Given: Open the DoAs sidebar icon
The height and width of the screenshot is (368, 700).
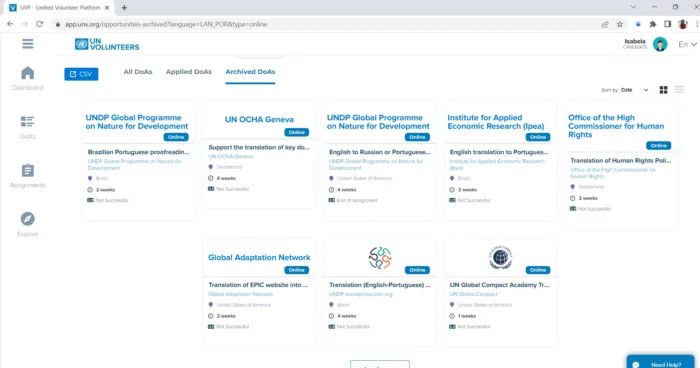Looking at the screenshot, I should pyautogui.click(x=27, y=121).
